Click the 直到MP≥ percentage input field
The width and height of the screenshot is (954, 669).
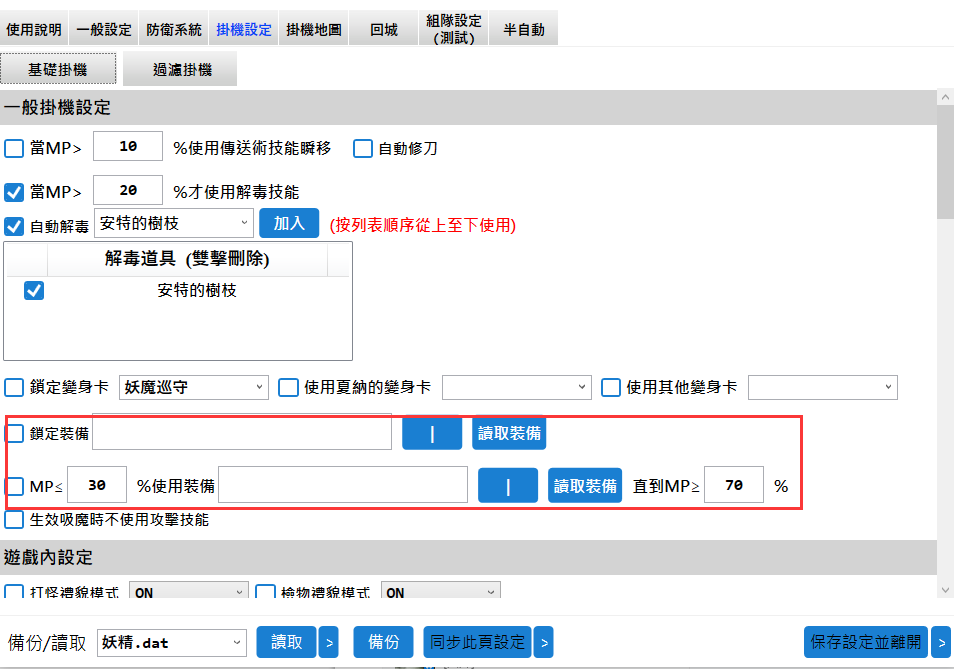tap(734, 485)
